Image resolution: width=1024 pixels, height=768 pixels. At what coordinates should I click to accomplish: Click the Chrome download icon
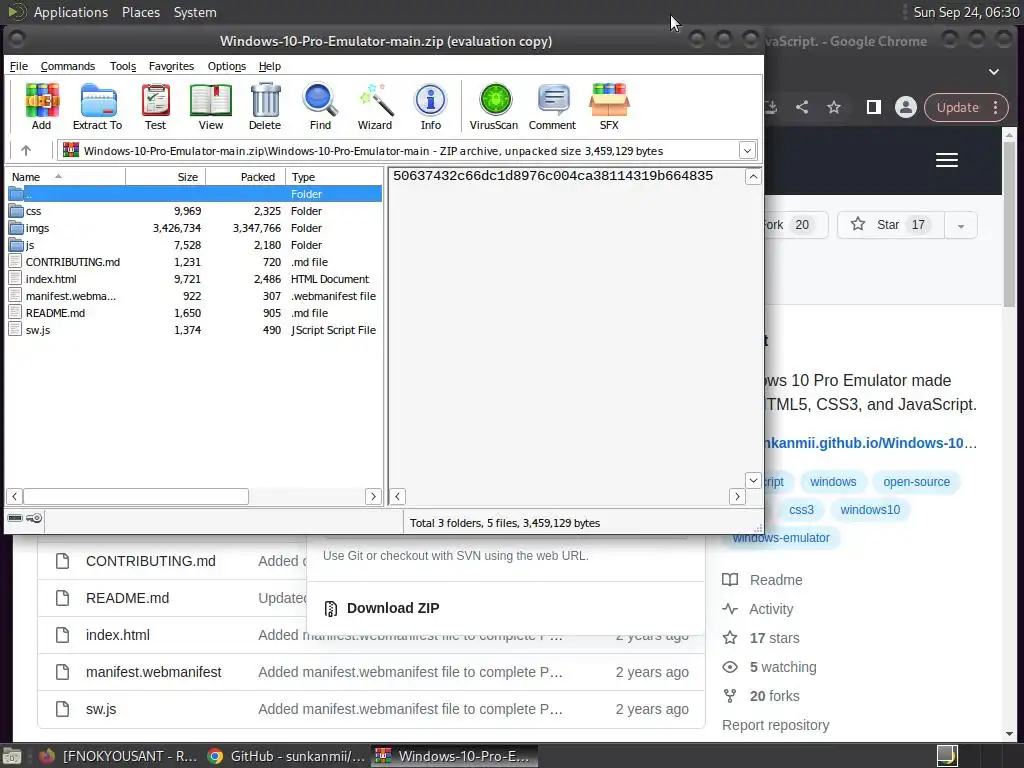771,107
